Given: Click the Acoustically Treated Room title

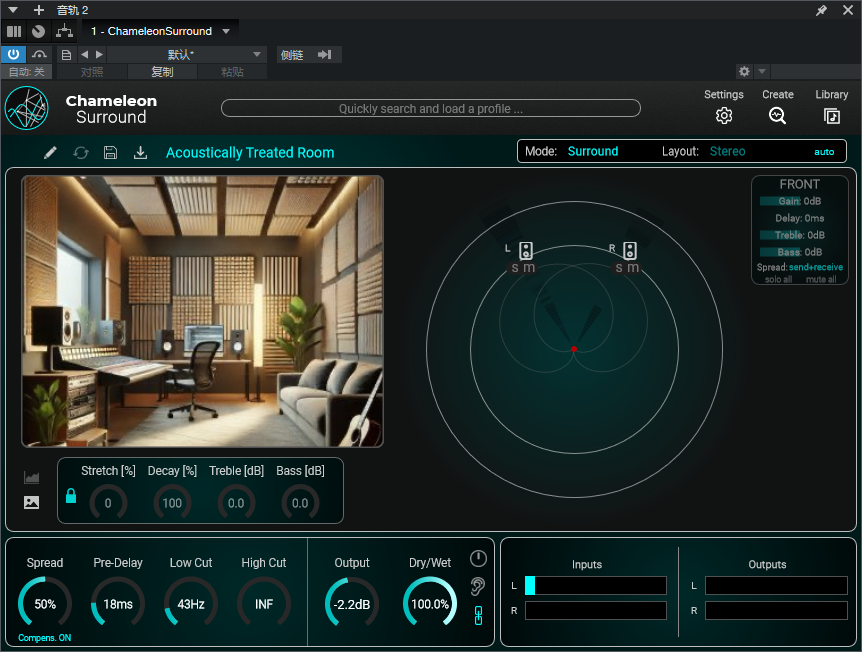Looking at the screenshot, I should tap(250, 152).
